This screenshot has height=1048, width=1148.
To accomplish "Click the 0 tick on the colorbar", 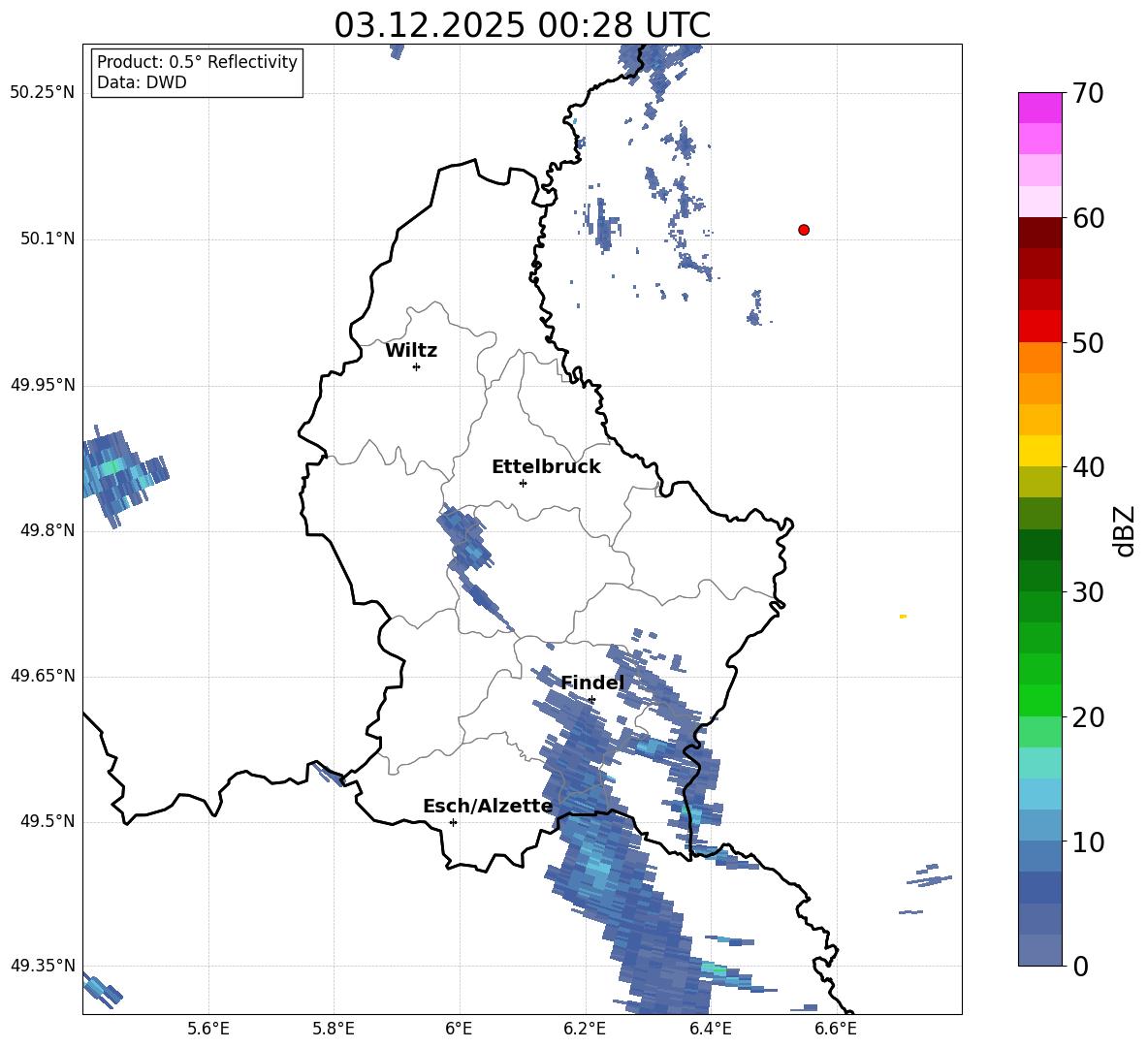I will coord(1079,966).
